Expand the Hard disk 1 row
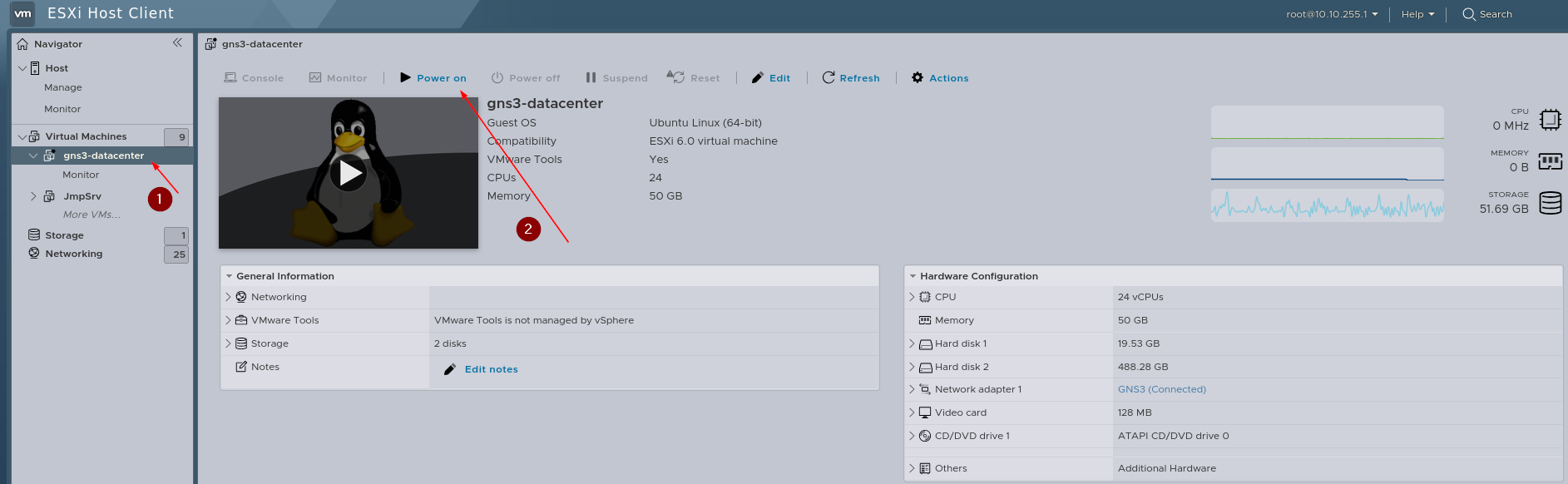Image resolution: width=1568 pixels, height=484 pixels. point(912,343)
